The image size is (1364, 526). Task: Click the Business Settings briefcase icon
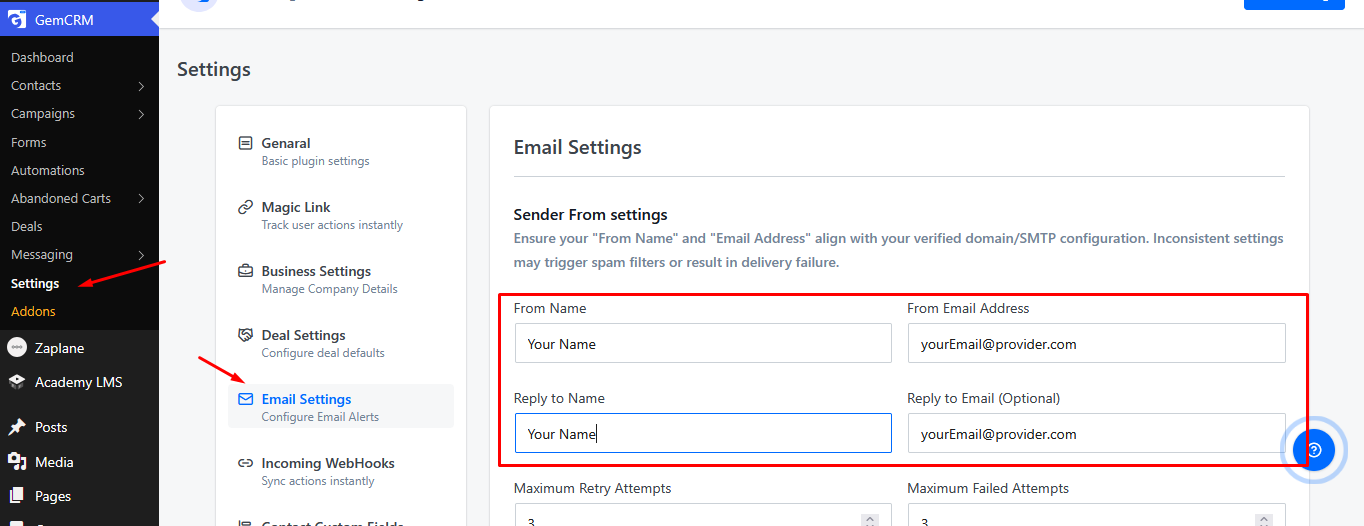245,271
